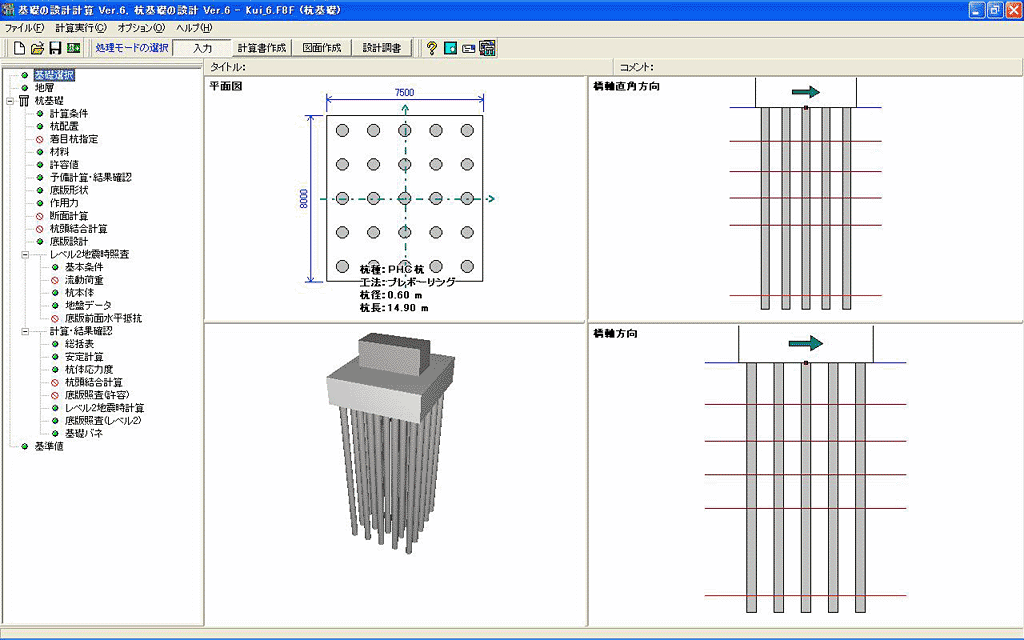
Task: Open 基本条件 tree item
Action: tap(84, 267)
